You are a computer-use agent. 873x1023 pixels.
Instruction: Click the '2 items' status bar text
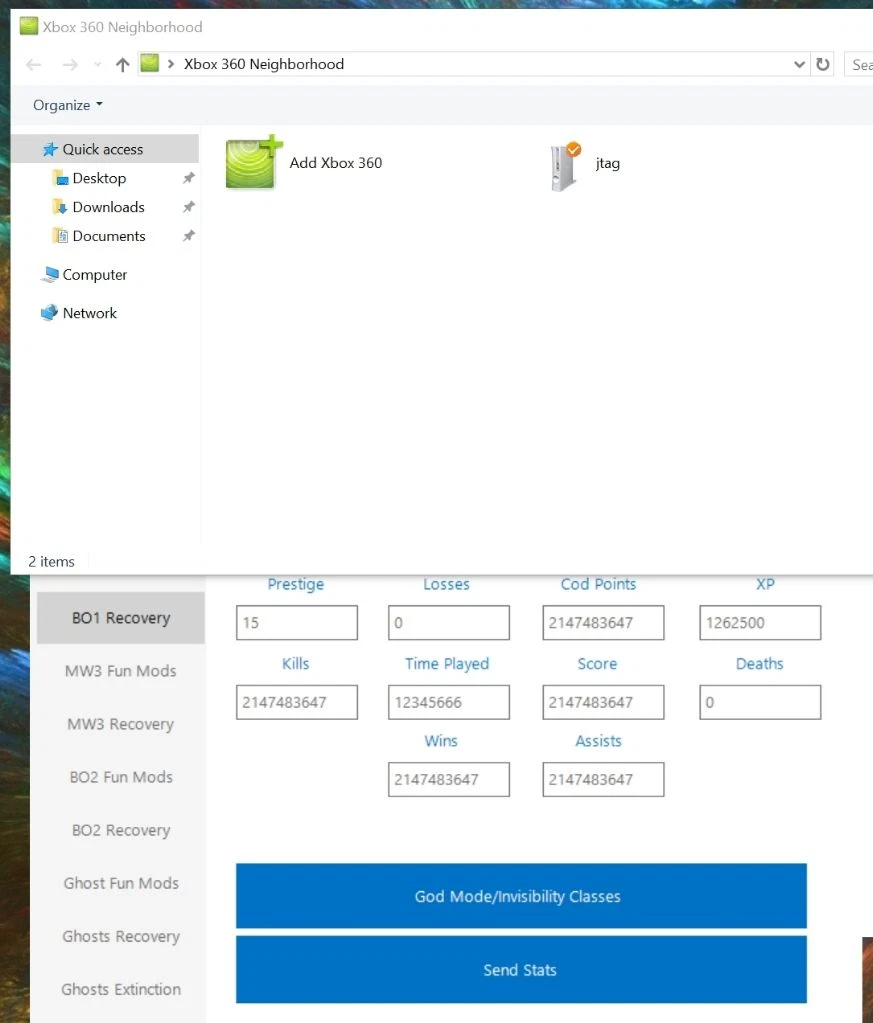coord(51,562)
